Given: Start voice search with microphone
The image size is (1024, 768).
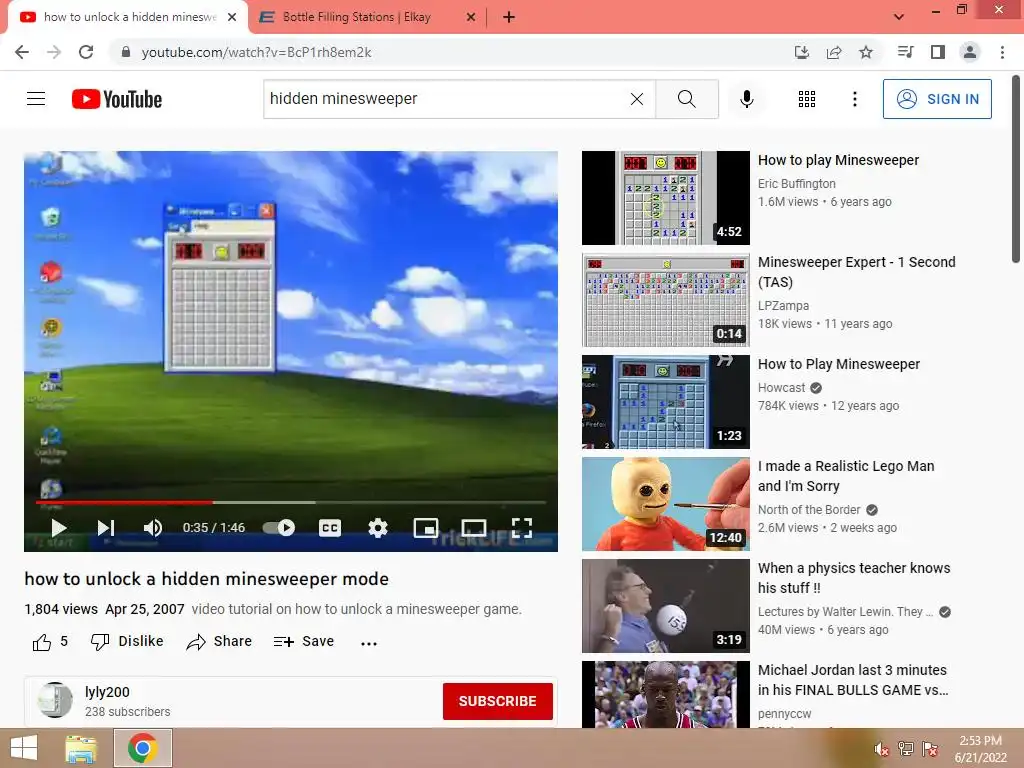Looking at the screenshot, I should point(747,99).
